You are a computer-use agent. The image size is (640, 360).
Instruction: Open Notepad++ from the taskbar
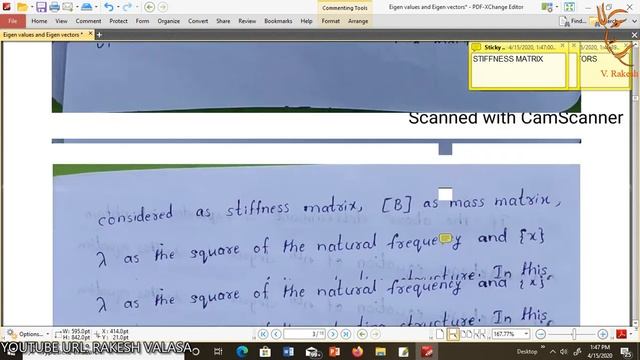tap(404, 351)
